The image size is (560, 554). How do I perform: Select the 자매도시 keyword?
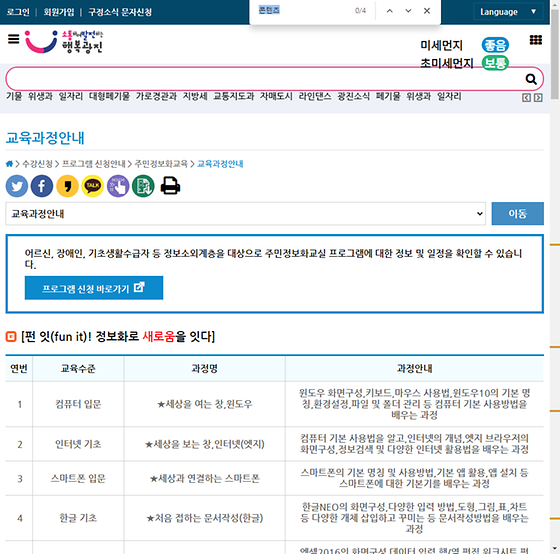276,96
